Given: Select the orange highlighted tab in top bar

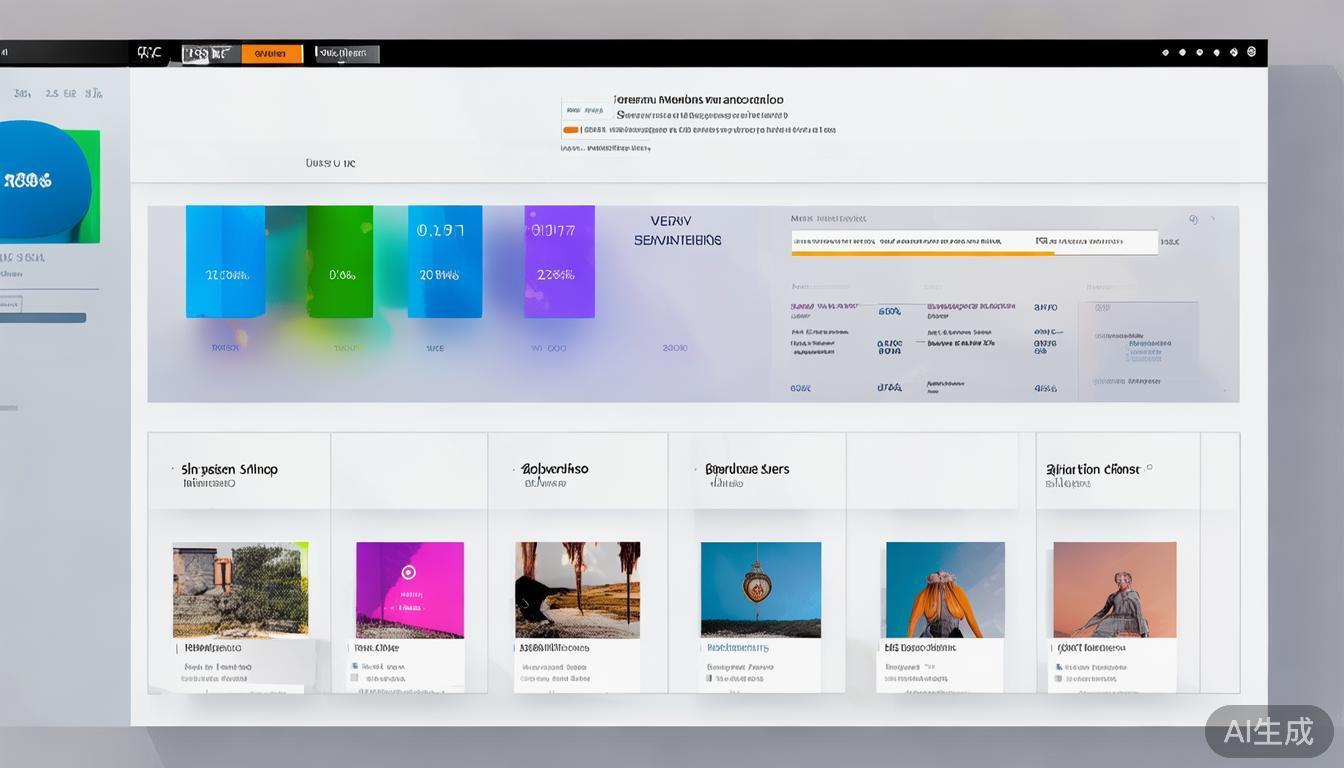Looking at the screenshot, I should point(272,54).
